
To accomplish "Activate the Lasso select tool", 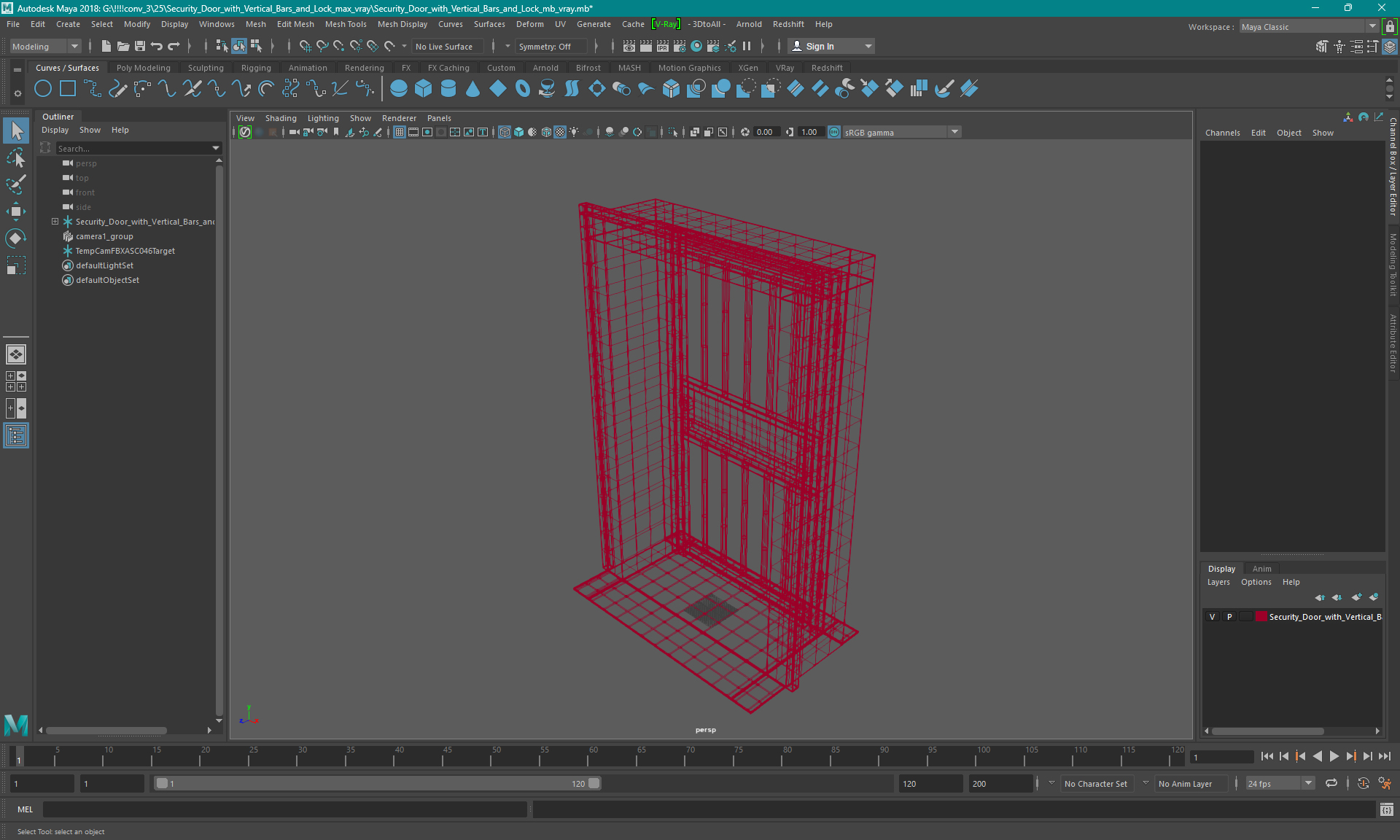I will coord(16,157).
